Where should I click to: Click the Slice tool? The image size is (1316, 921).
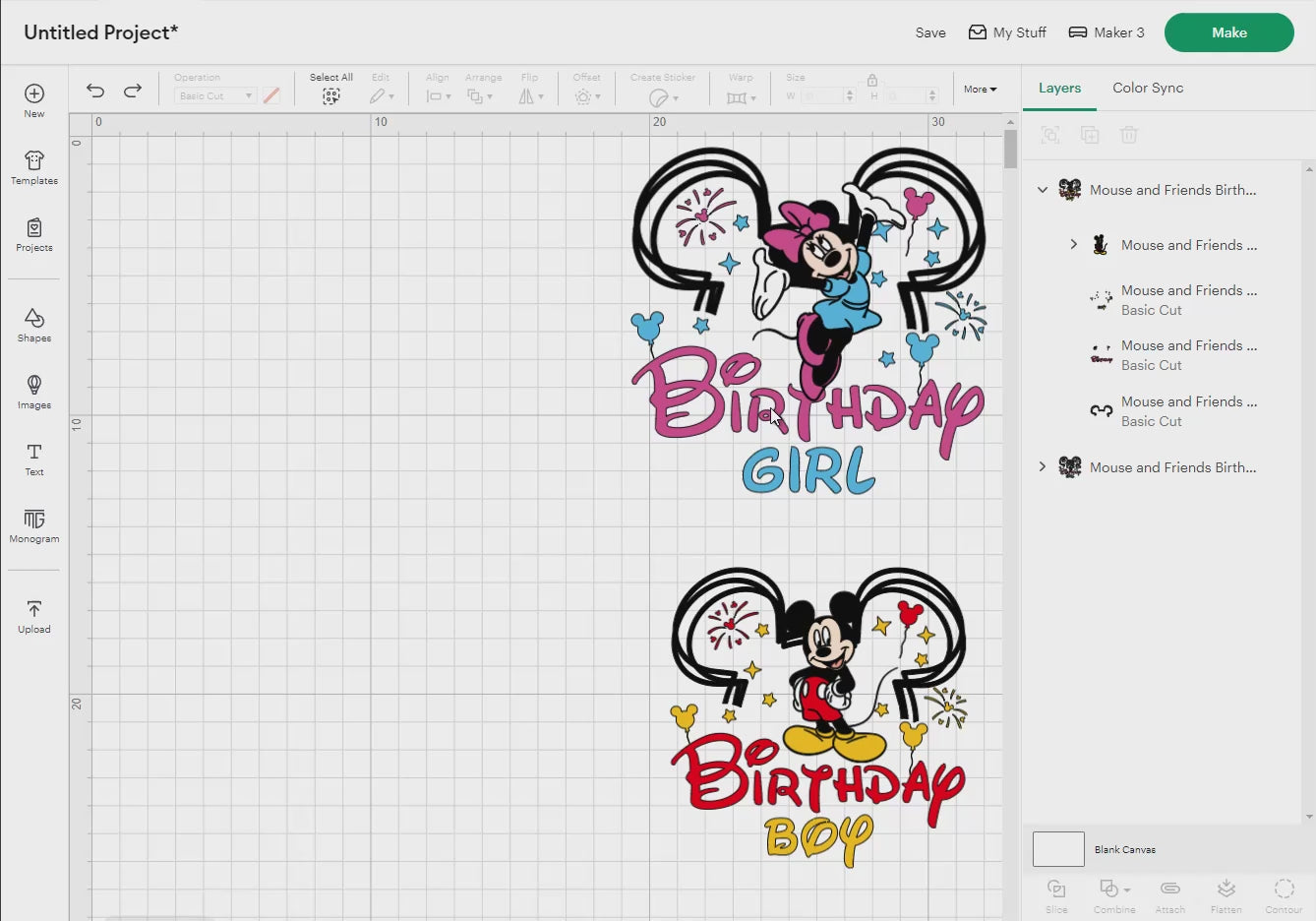(x=1056, y=895)
